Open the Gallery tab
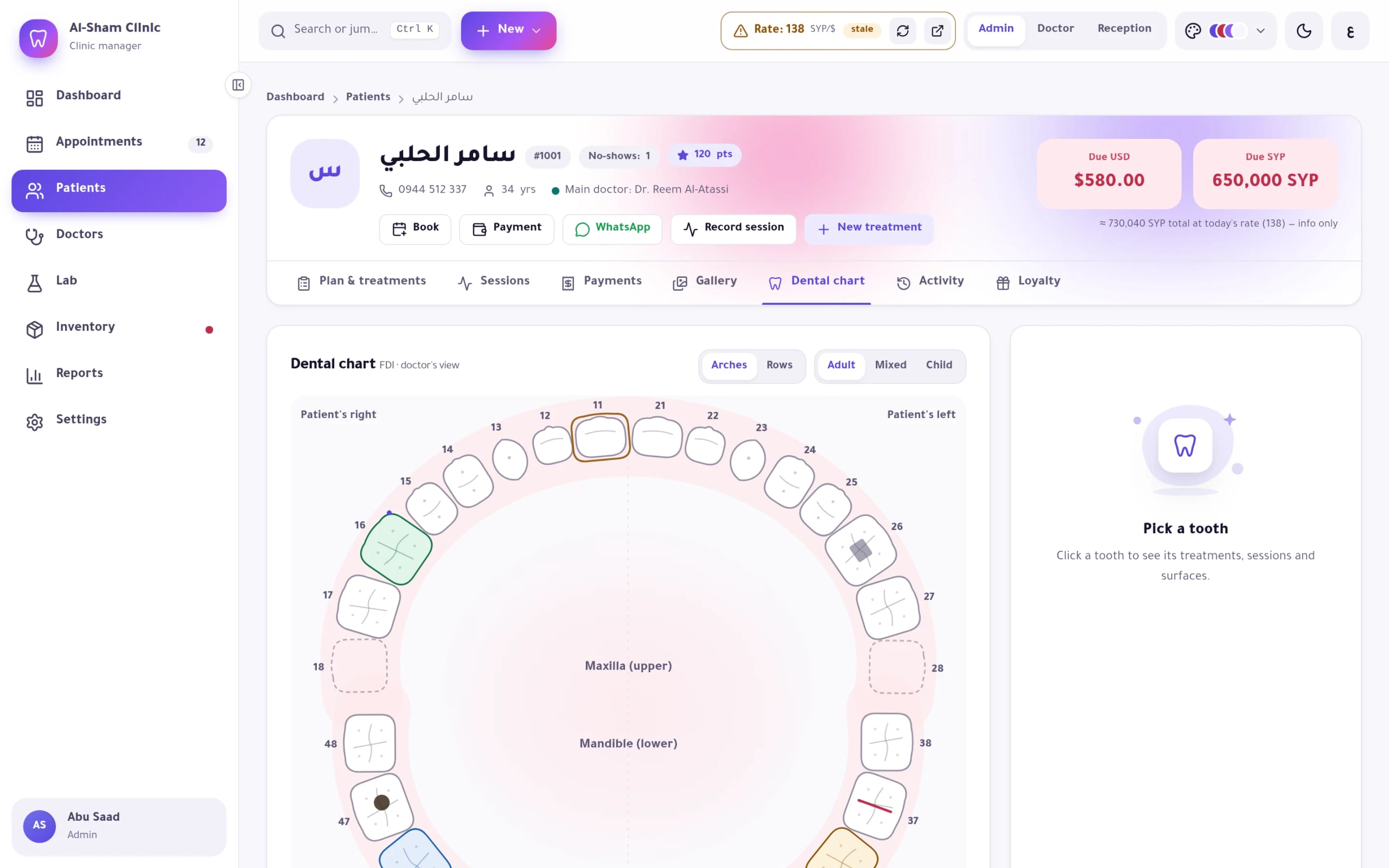Viewport: 1389px width, 868px height. click(705, 282)
